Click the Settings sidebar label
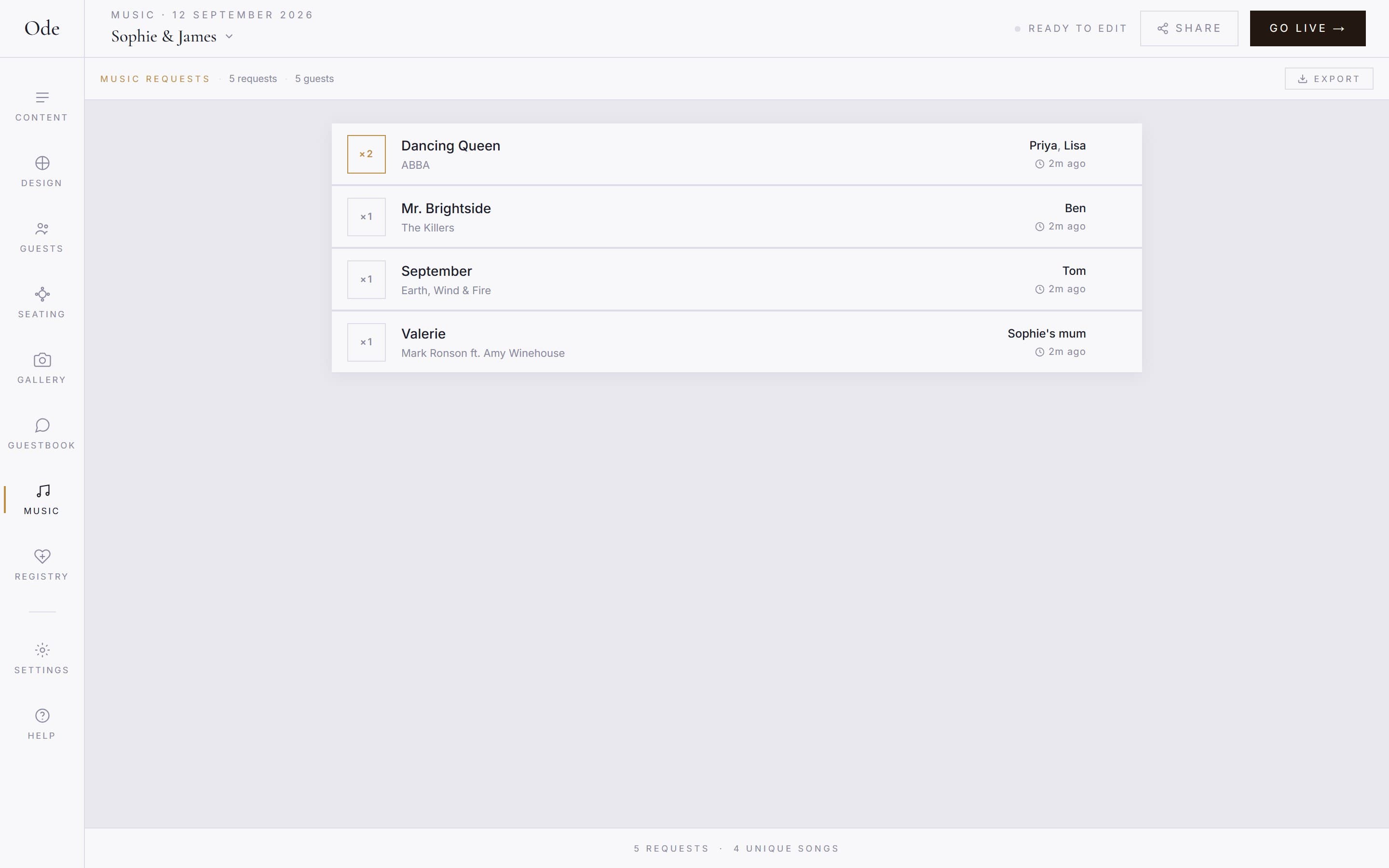This screenshot has width=1389, height=868. pyautogui.click(x=42, y=670)
